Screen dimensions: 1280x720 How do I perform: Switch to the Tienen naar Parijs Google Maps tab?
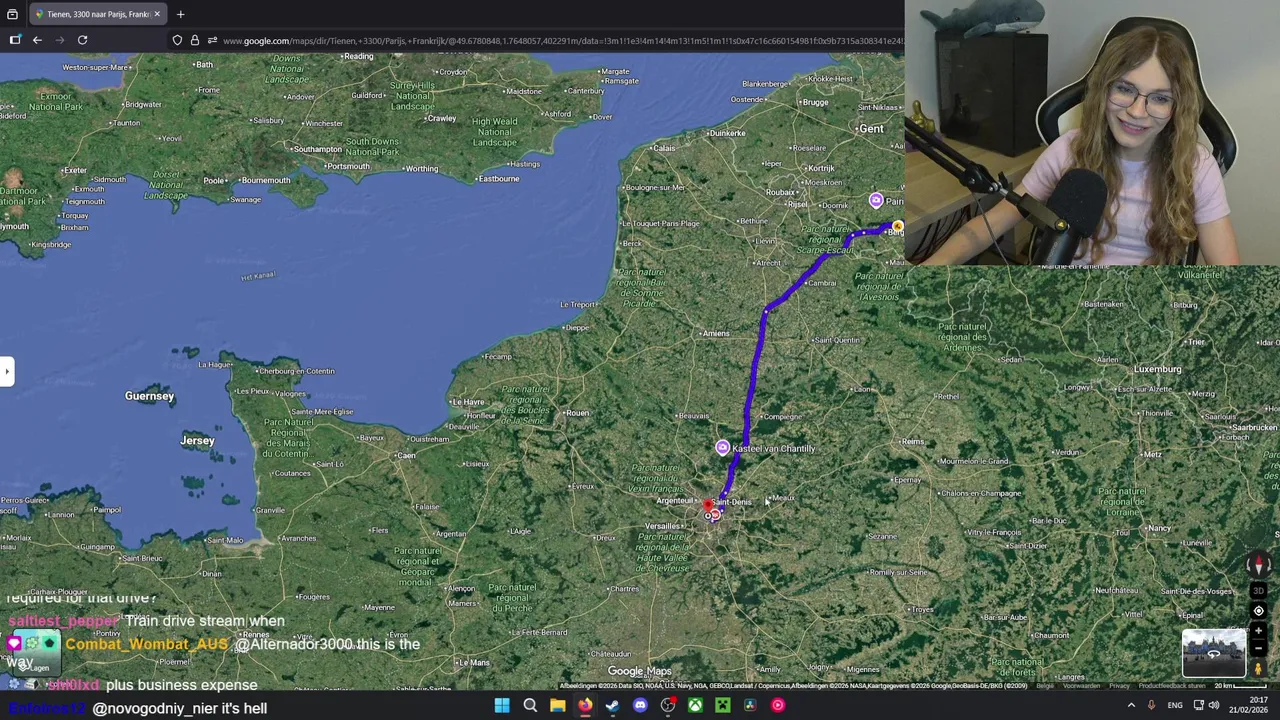coord(97,14)
